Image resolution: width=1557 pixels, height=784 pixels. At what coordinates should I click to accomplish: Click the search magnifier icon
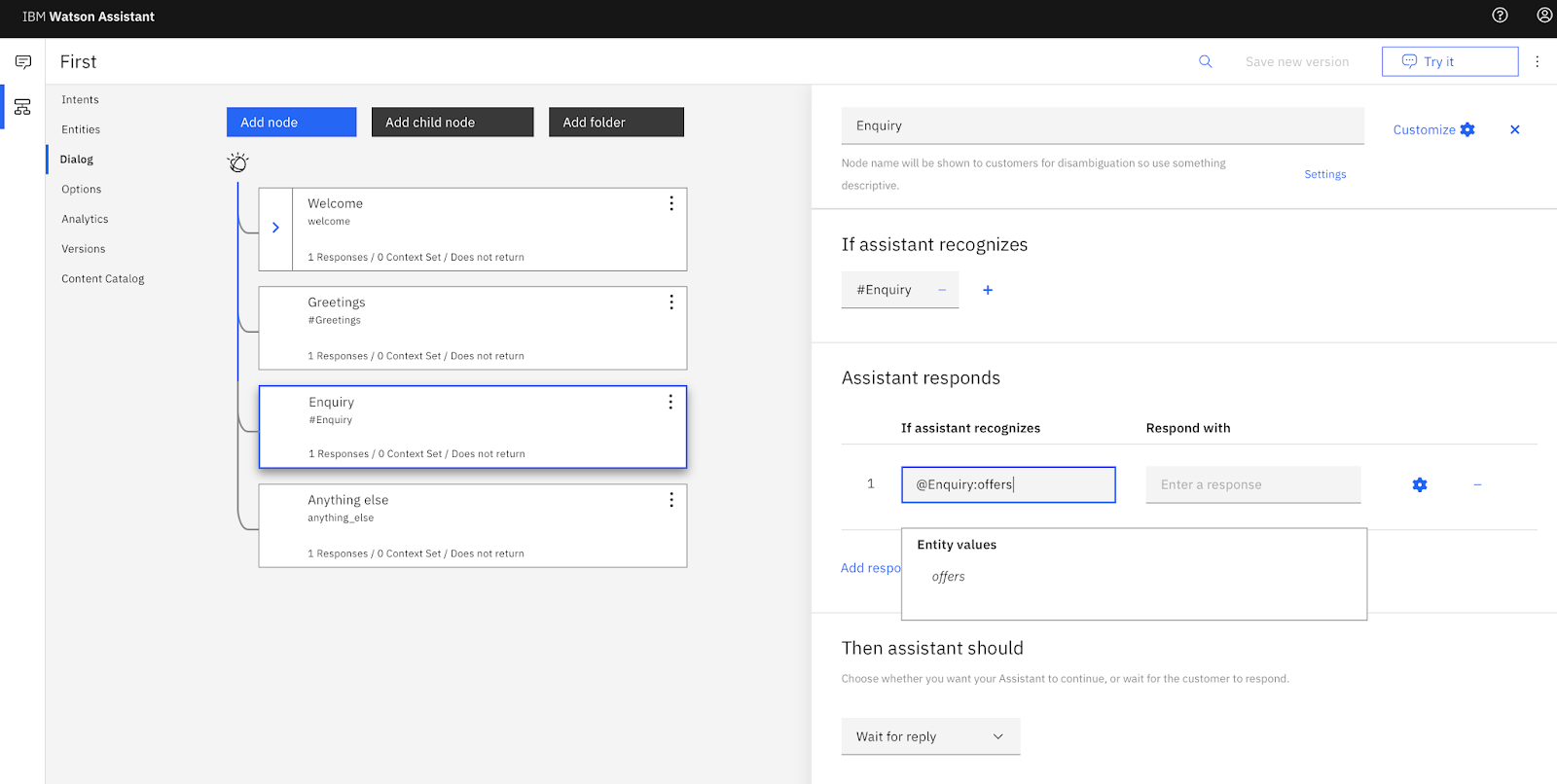pos(1206,61)
